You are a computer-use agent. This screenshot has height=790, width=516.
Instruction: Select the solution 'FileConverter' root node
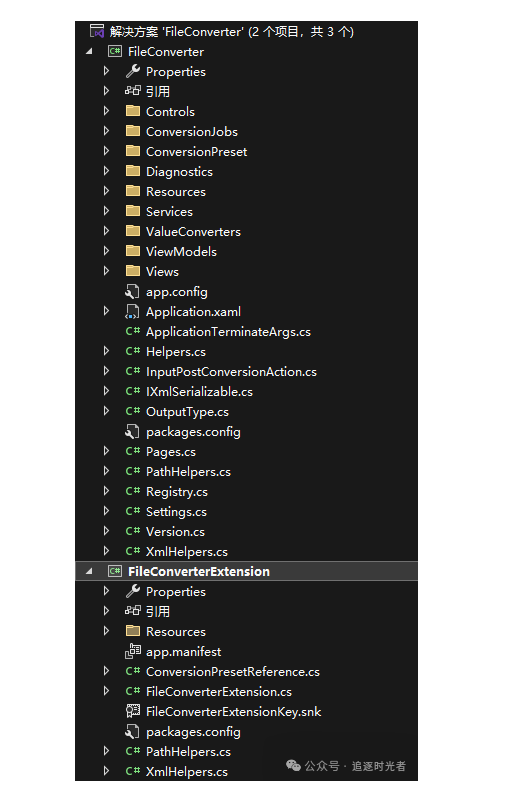click(232, 32)
